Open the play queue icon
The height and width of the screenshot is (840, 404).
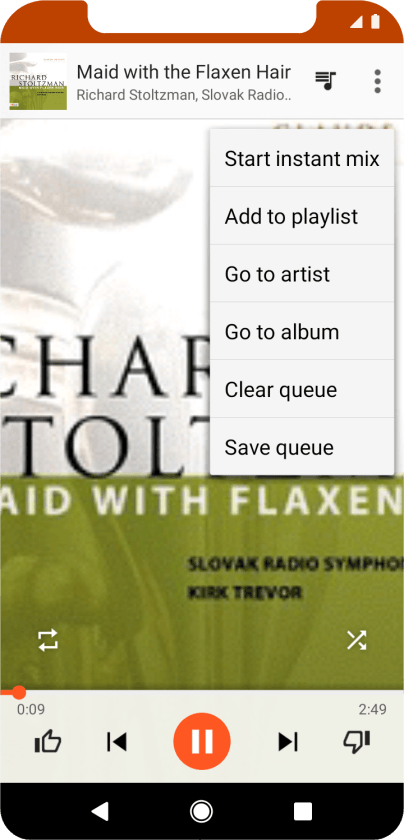tap(325, 81)
